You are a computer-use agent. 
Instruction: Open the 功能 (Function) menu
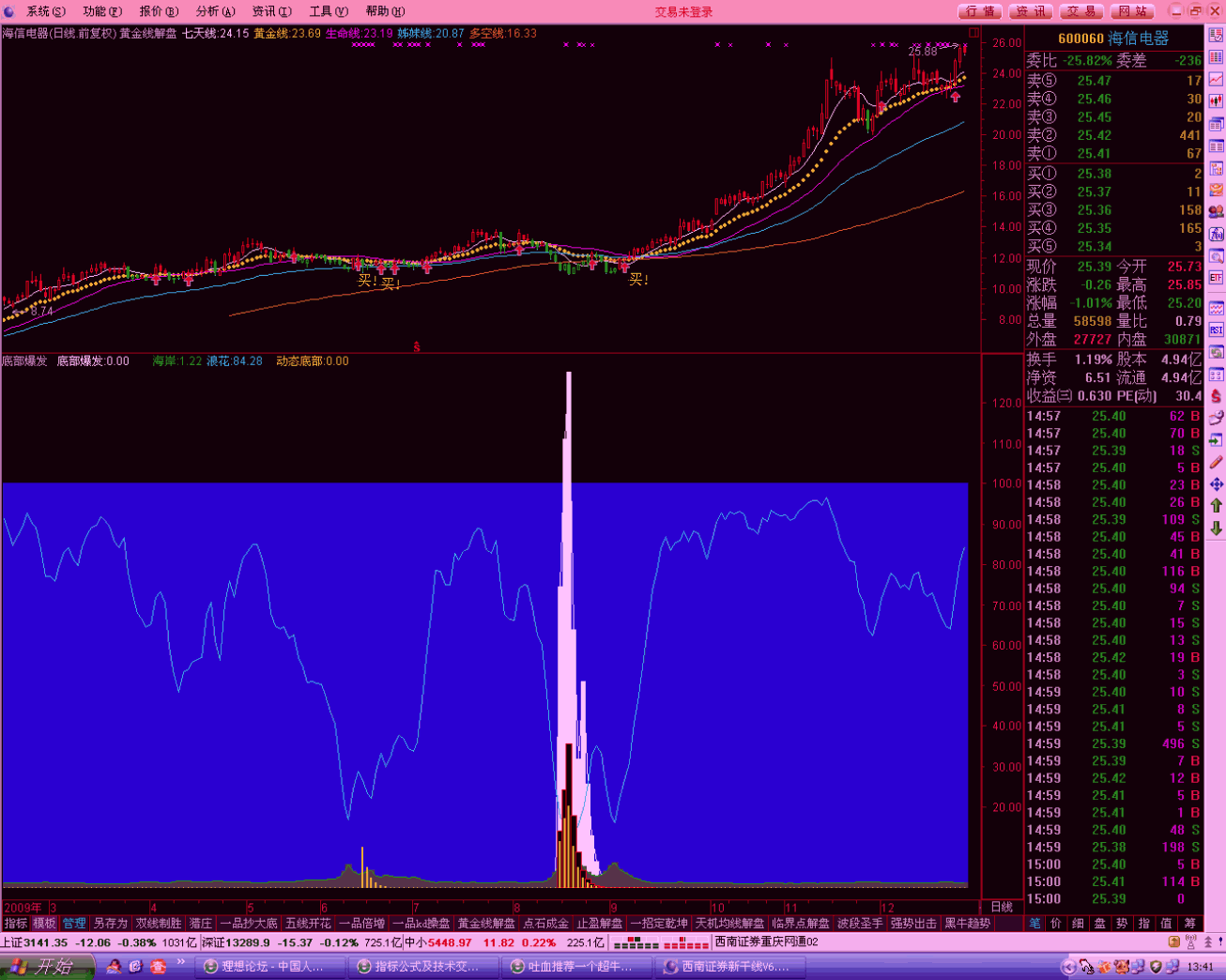(x=101, y=11)
